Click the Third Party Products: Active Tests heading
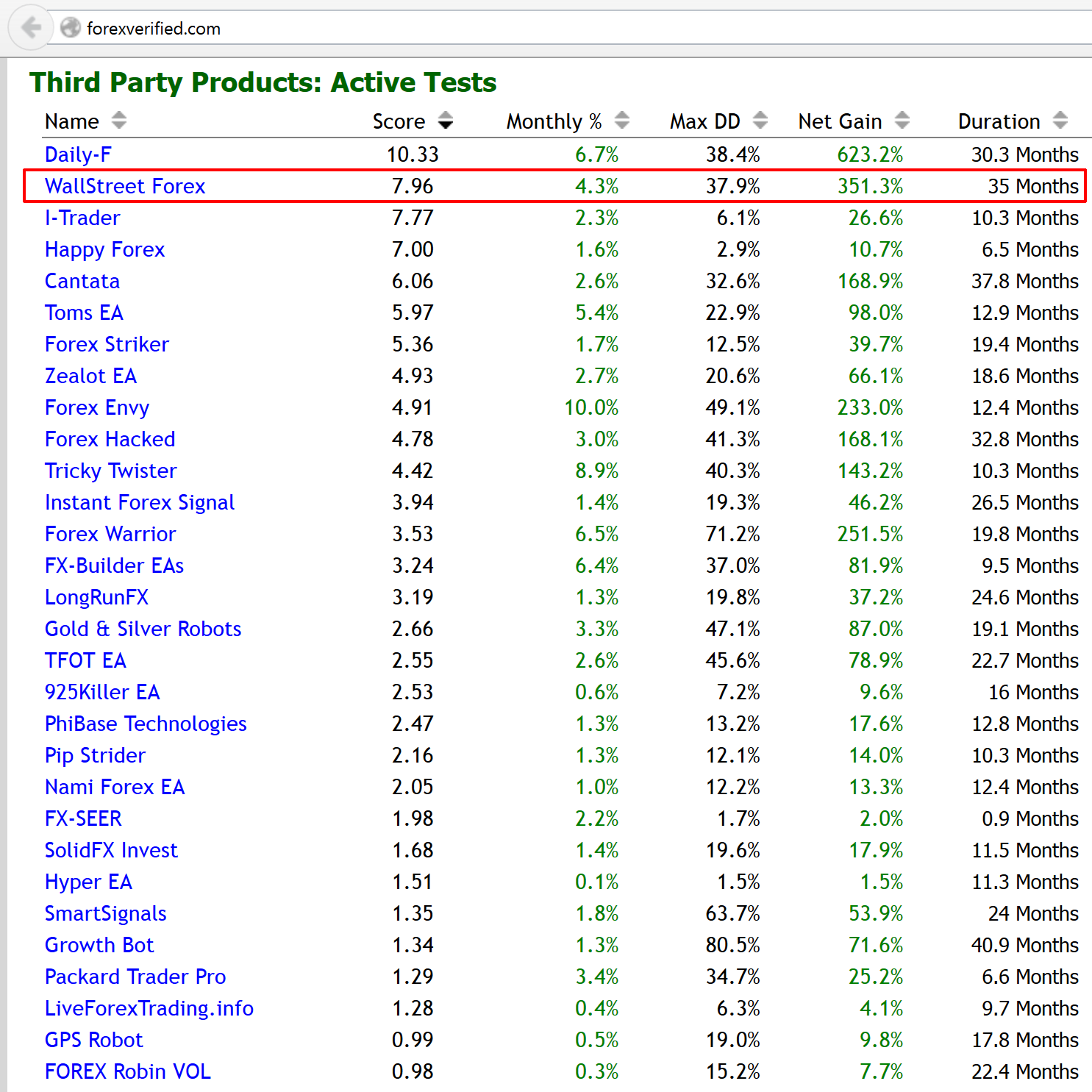 tap(263, 82)
